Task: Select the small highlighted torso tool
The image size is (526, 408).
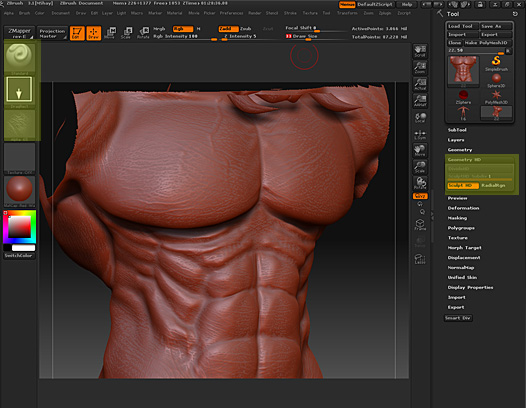Action: [496, 113]
